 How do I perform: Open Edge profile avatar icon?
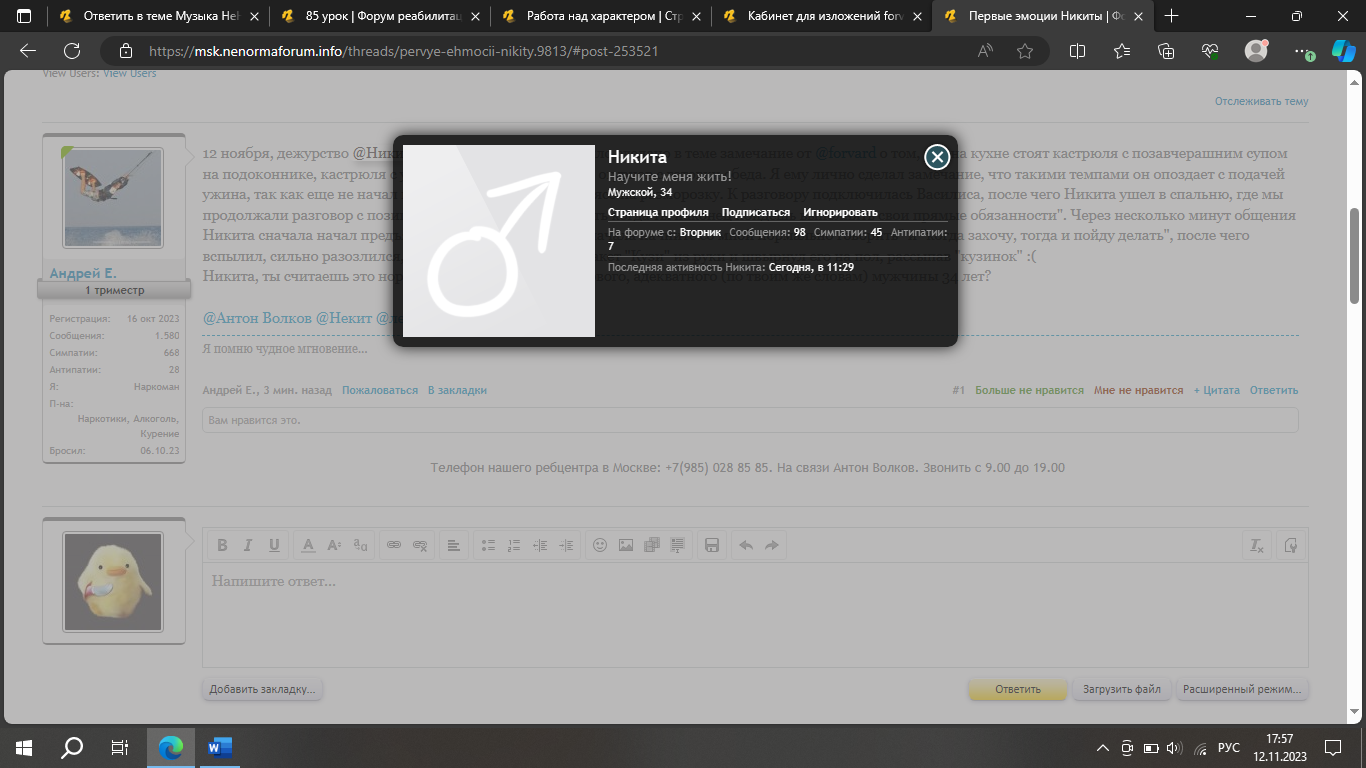[1256, 51]
